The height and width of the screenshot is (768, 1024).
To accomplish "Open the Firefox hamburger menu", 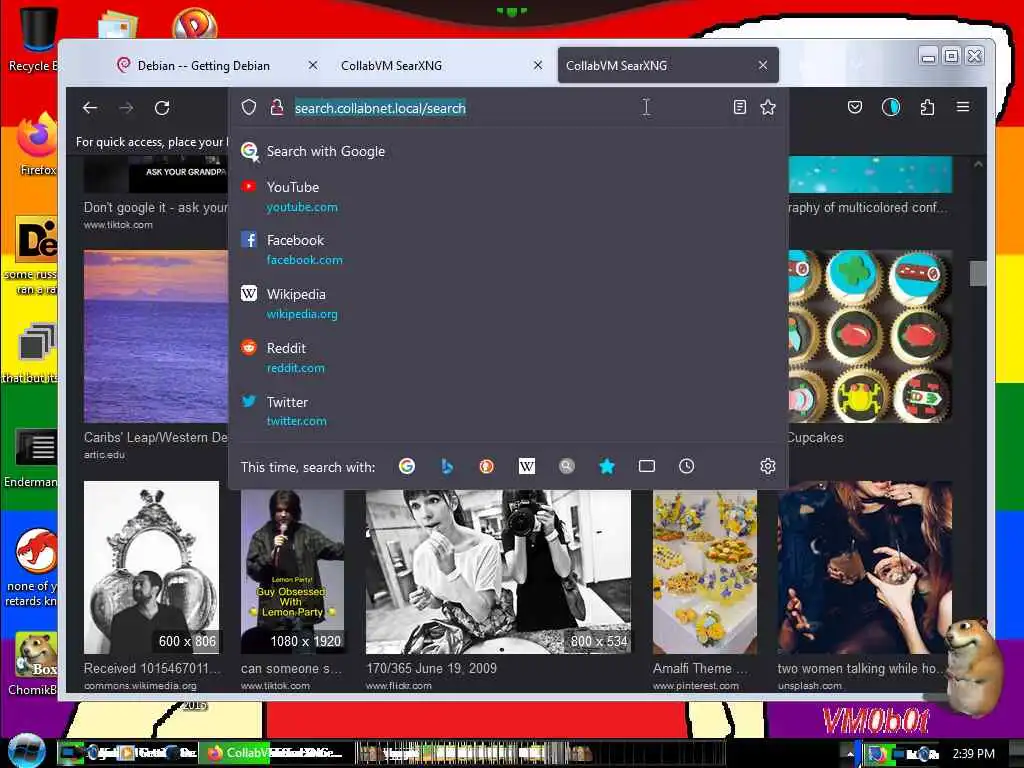I will click(963, 106).
